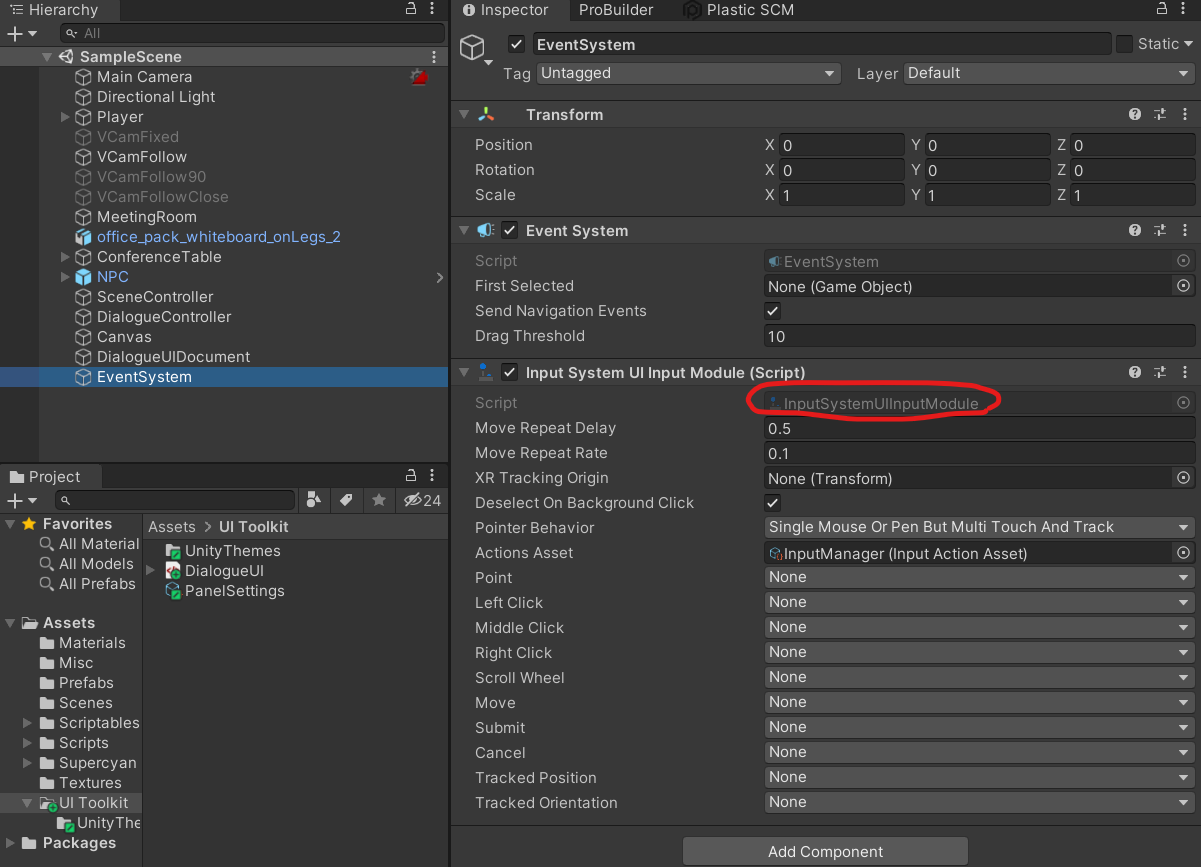Open Transform component help reference
Viewport: 1201px width, 867px height.
point(1135,115)
